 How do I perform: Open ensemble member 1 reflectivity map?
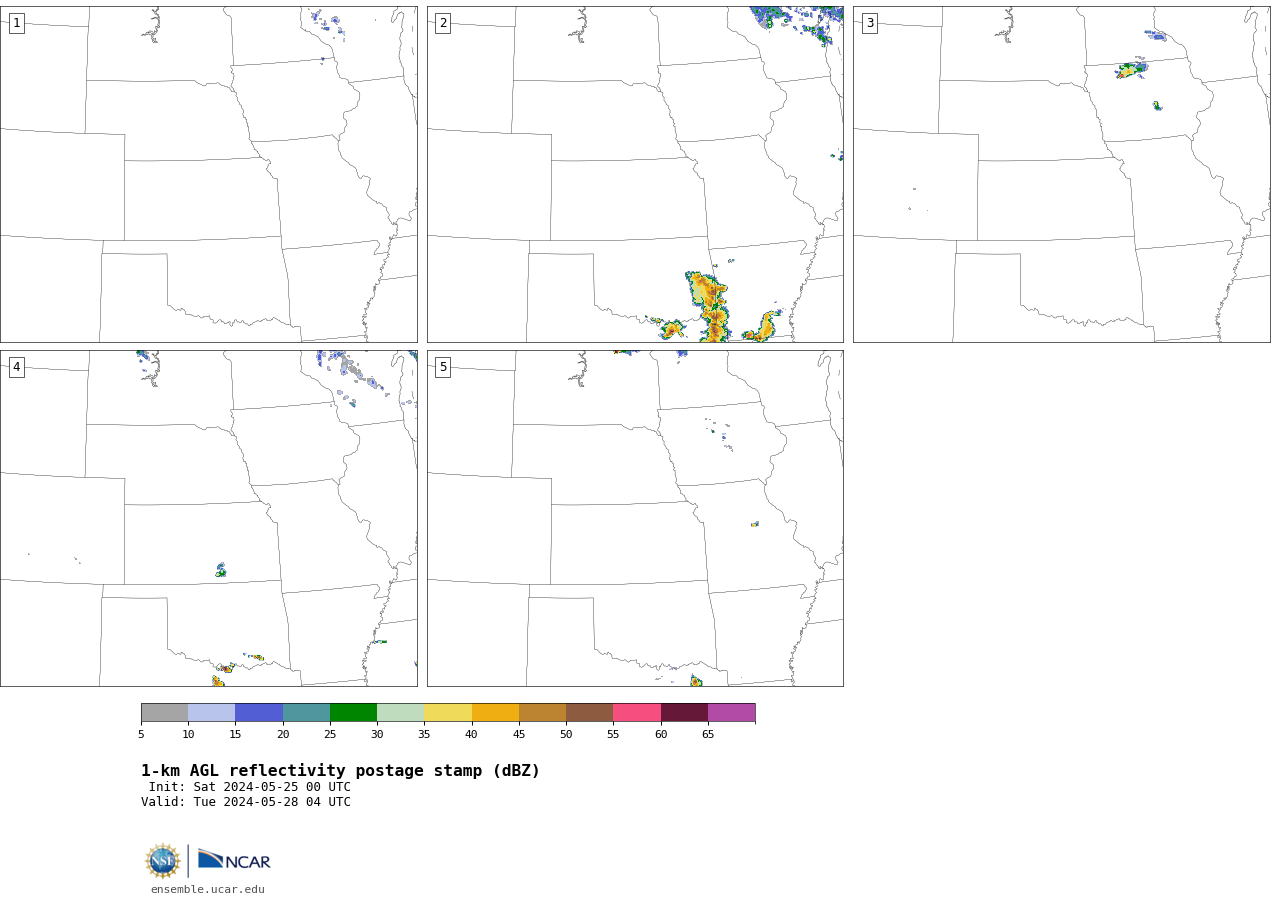click(x=208, y=174)
